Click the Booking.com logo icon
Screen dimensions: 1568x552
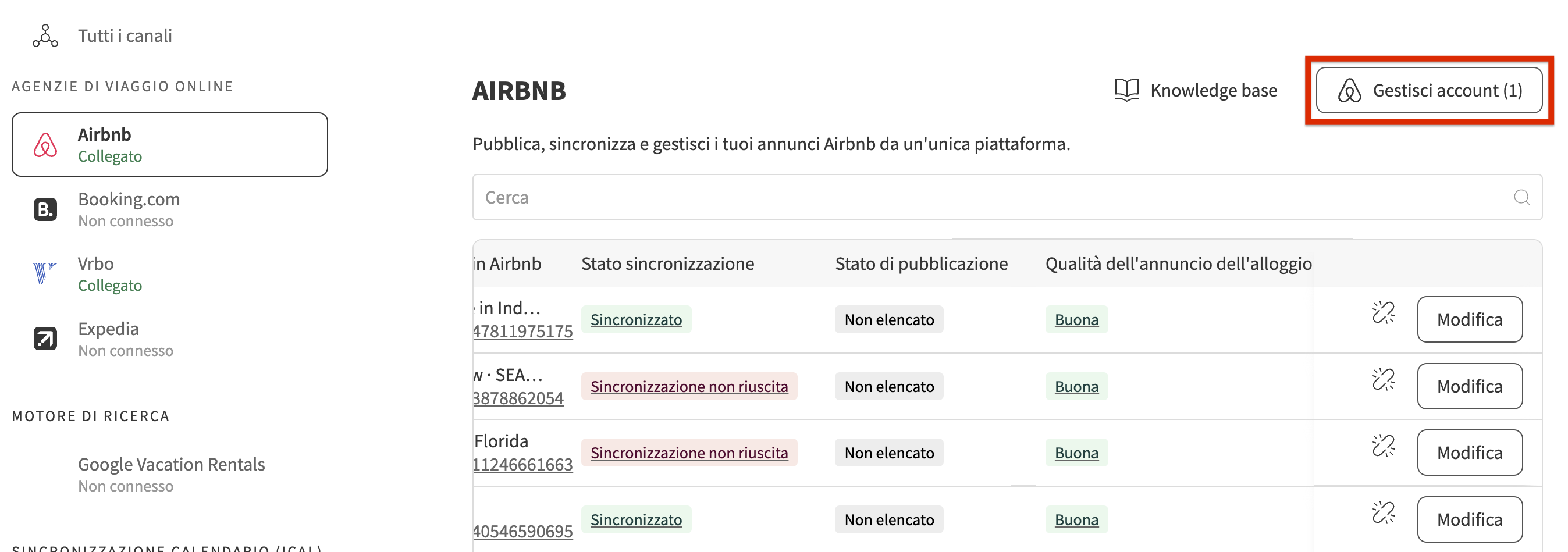click(x=45, y=209)
